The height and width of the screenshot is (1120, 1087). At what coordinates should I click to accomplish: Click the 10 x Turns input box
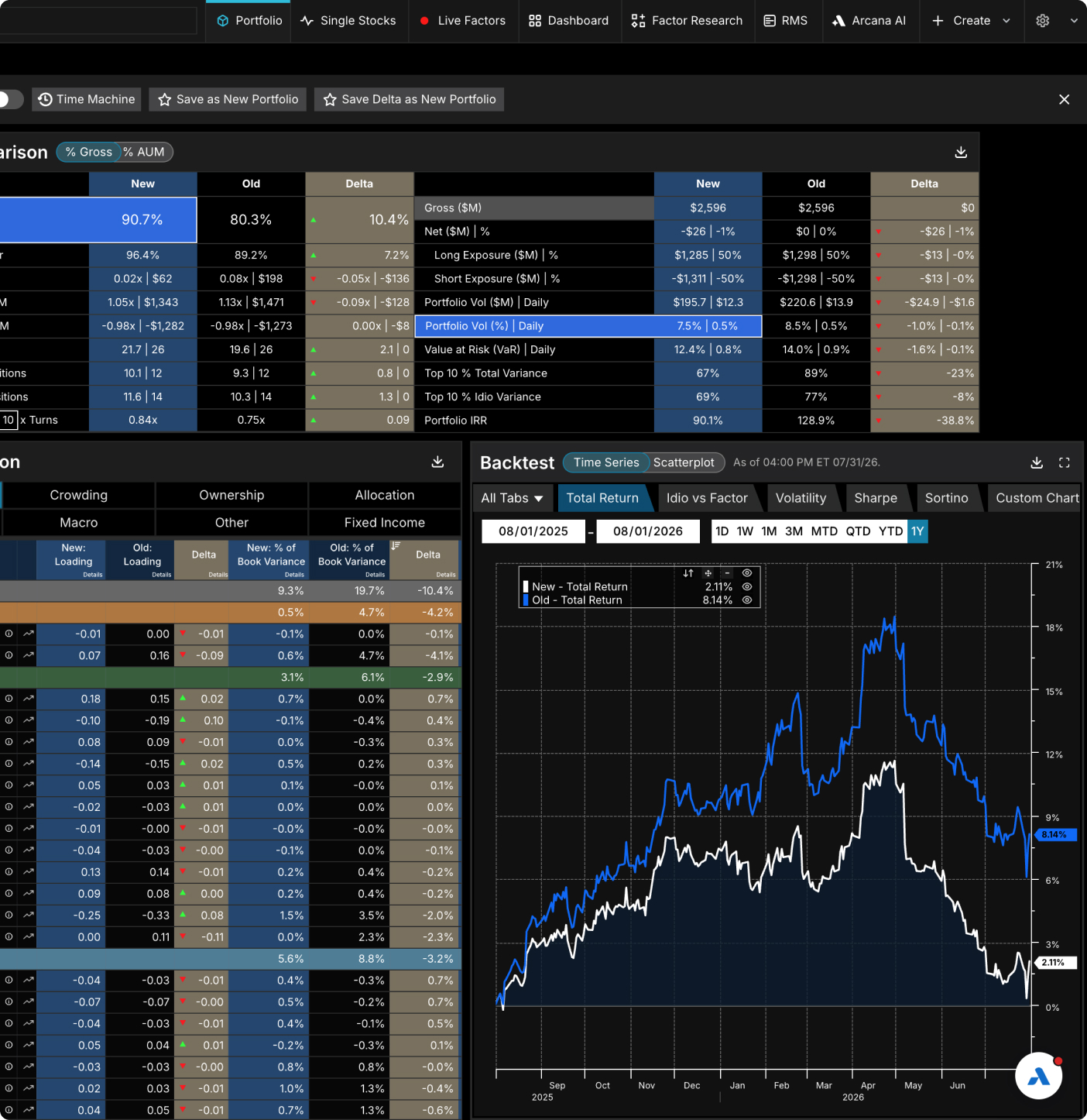click(8, 420)
